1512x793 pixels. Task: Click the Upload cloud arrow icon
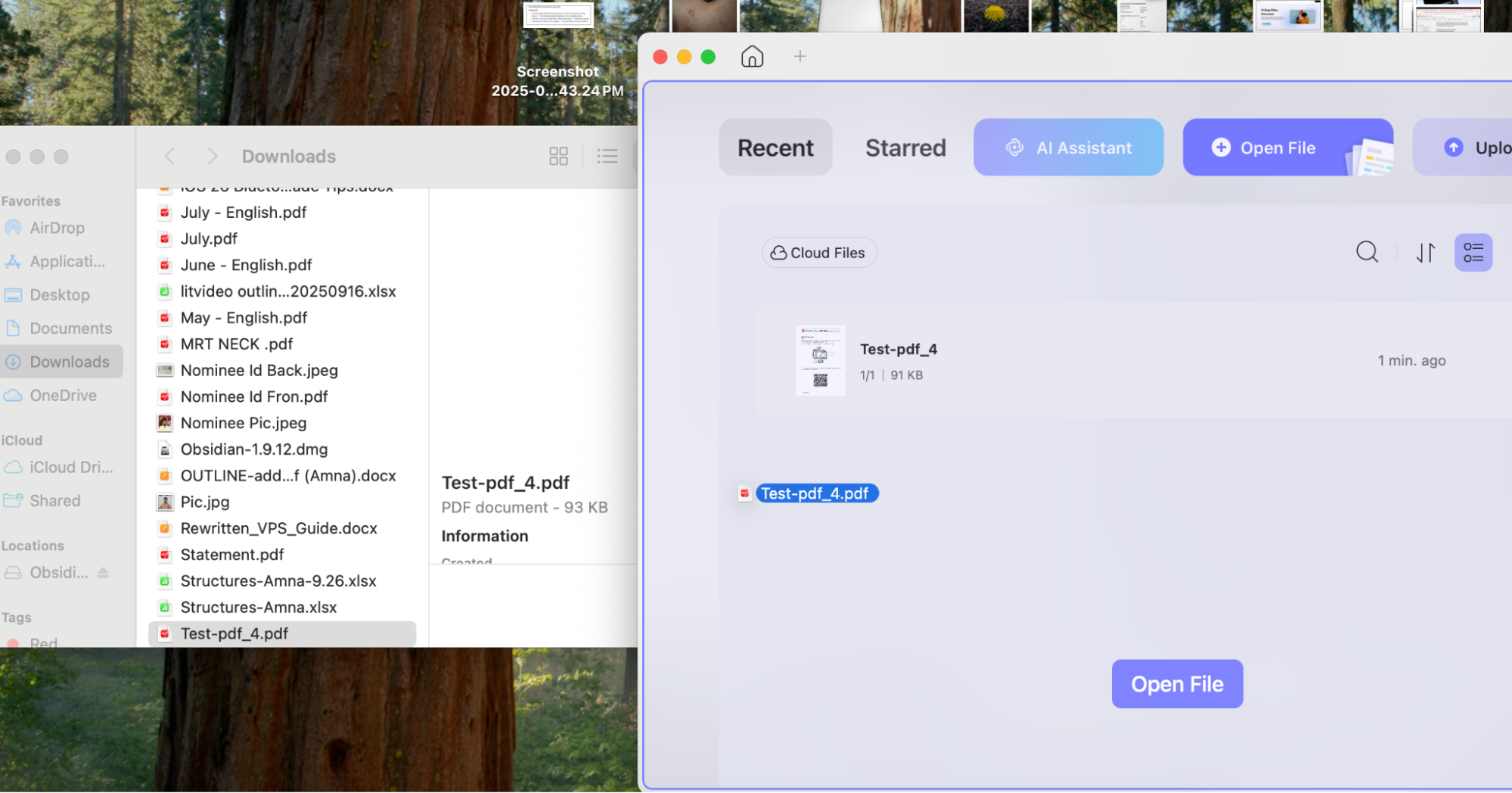tap(1453, 148)
